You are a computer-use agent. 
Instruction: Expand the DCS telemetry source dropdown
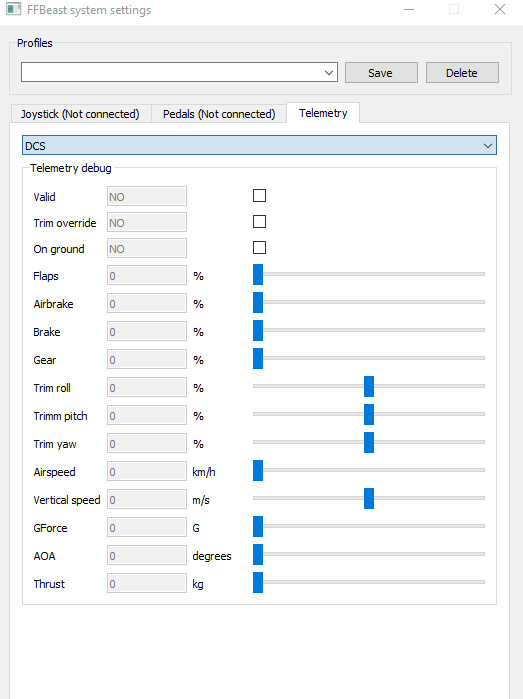coord(259,145)
